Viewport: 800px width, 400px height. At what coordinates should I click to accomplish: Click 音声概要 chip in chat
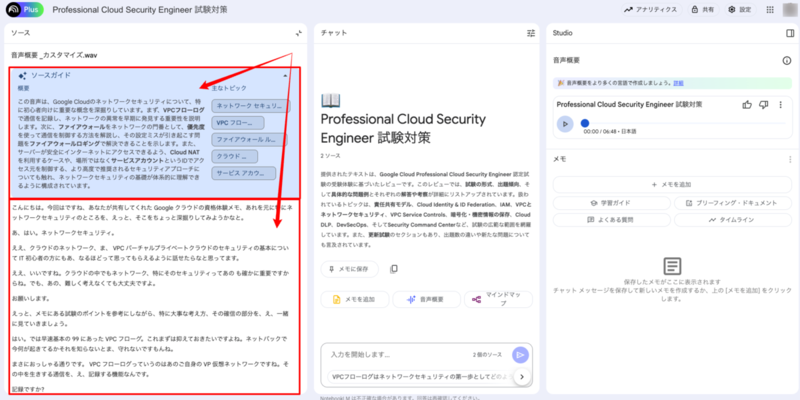point(427,299)
